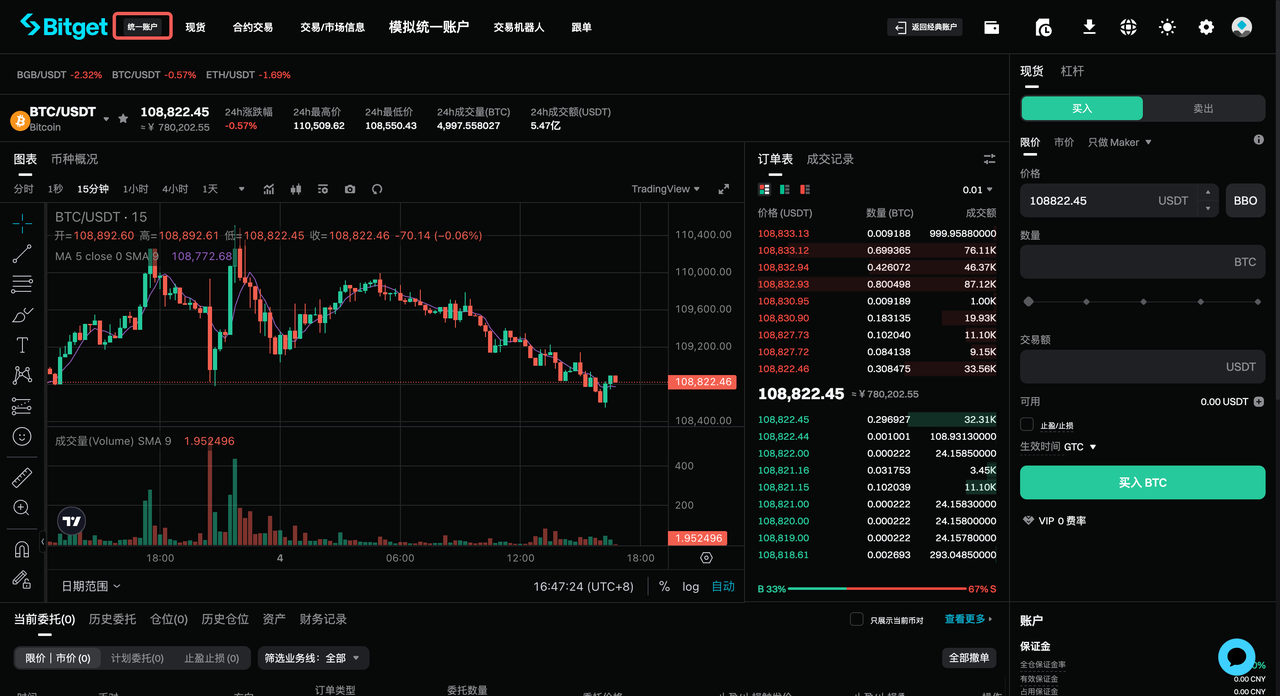
Task: Open the forecast and measurement tools
Action: tap(21, 406)
